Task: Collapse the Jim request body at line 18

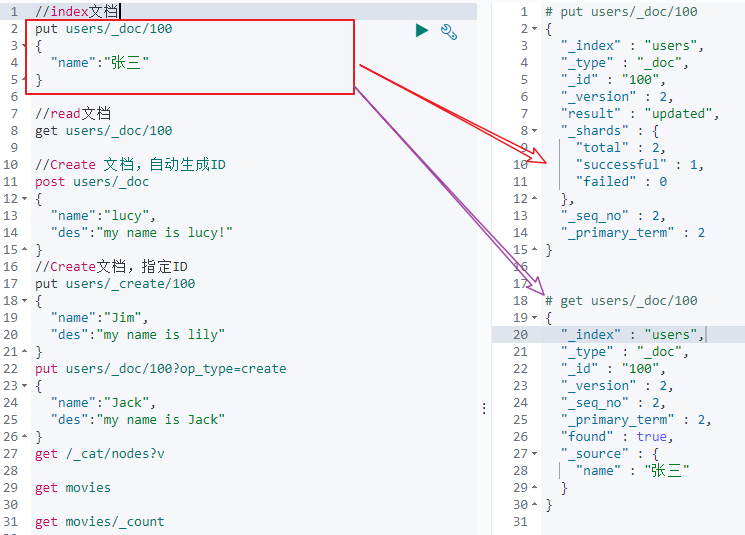Action: pyautogui.click(x=24, y=301)
